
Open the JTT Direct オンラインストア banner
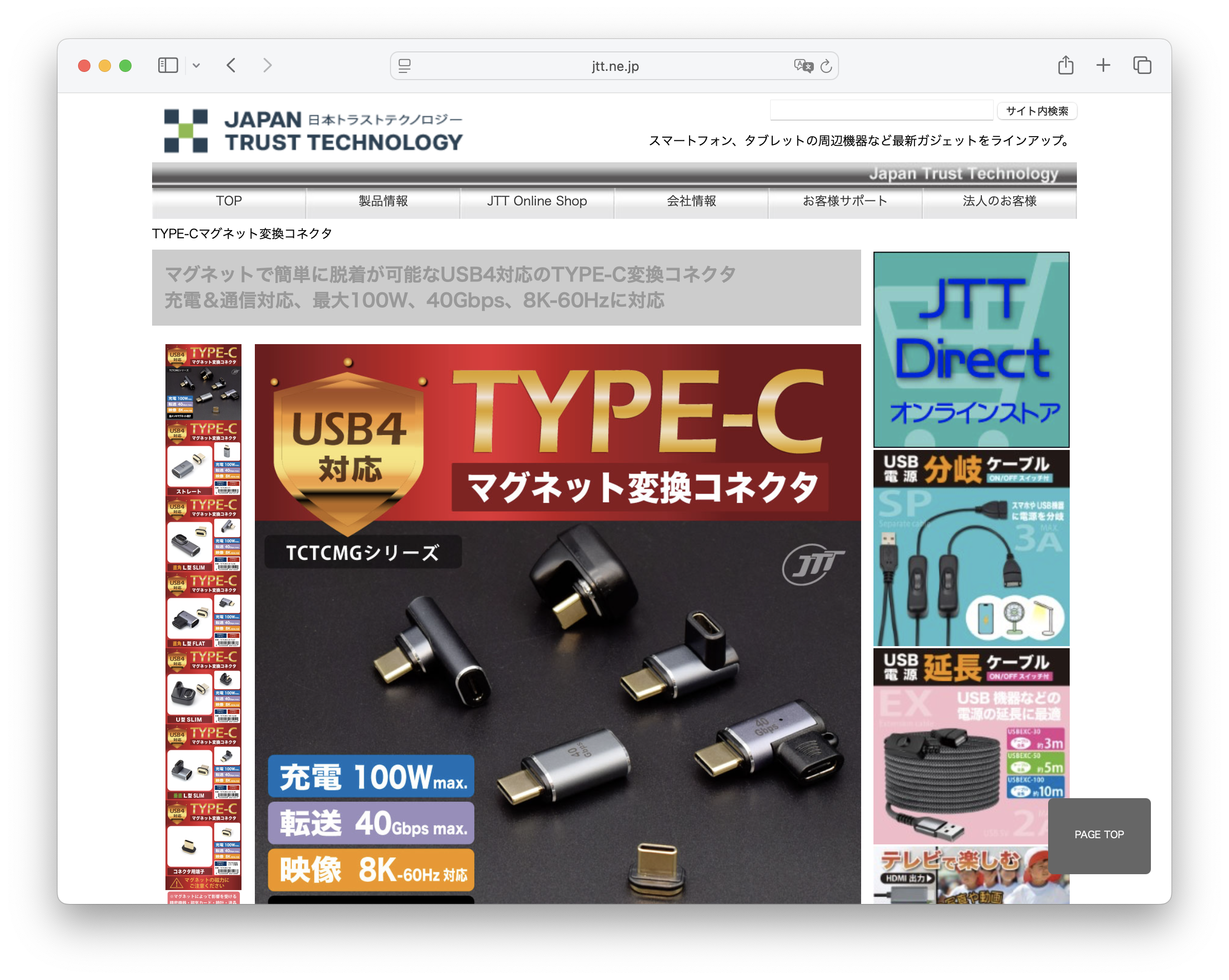point(972,350)
